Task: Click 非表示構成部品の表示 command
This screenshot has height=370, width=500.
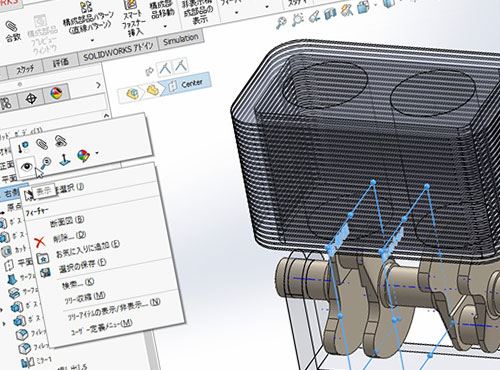Action: (x=199, y=11)
